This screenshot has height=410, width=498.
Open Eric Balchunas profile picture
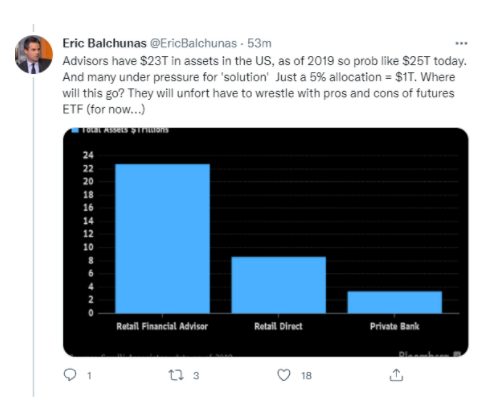34,54
